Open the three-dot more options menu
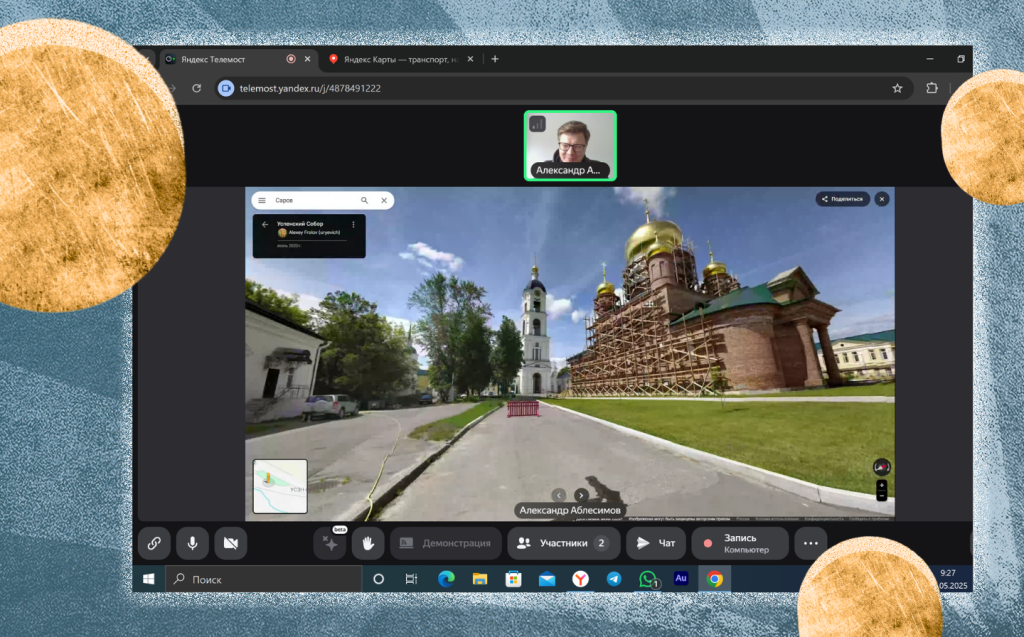The height and width of the screenshot is (637, 1024). pos(810,543)
